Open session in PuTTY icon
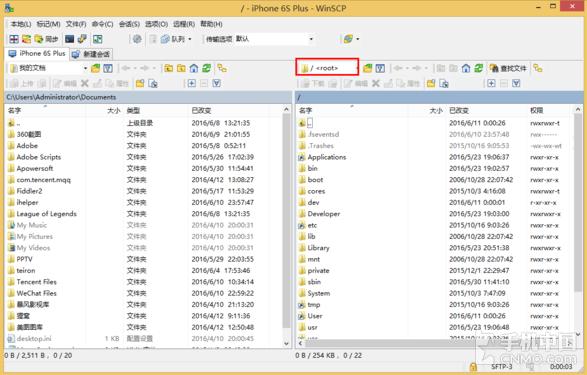This screenshot has width=587, height=375. click(x=82, y=39)
